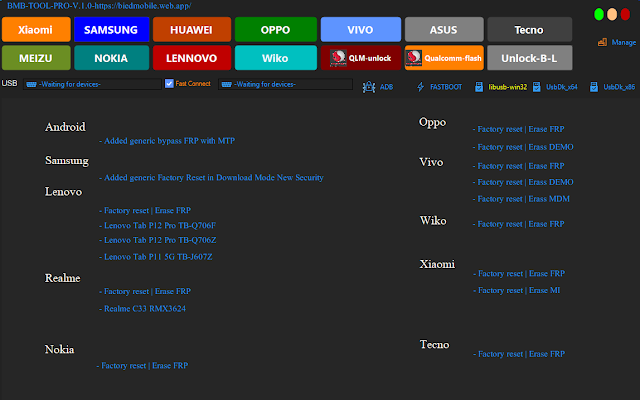Click the libusb-win32 label
The image size is (640, 400).
click(x=507, y=87)
